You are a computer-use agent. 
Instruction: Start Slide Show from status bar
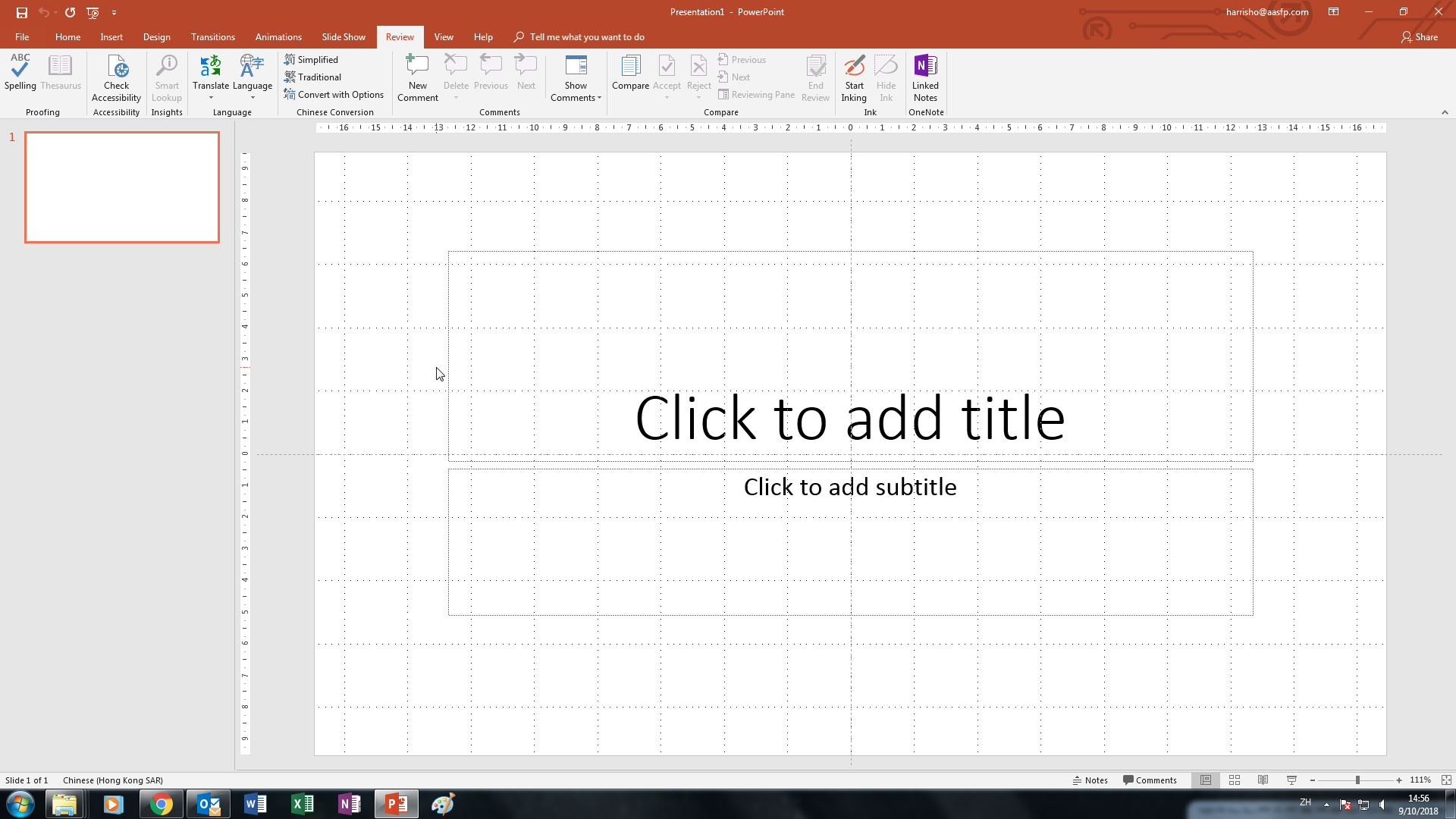(x=1291, y=780)
